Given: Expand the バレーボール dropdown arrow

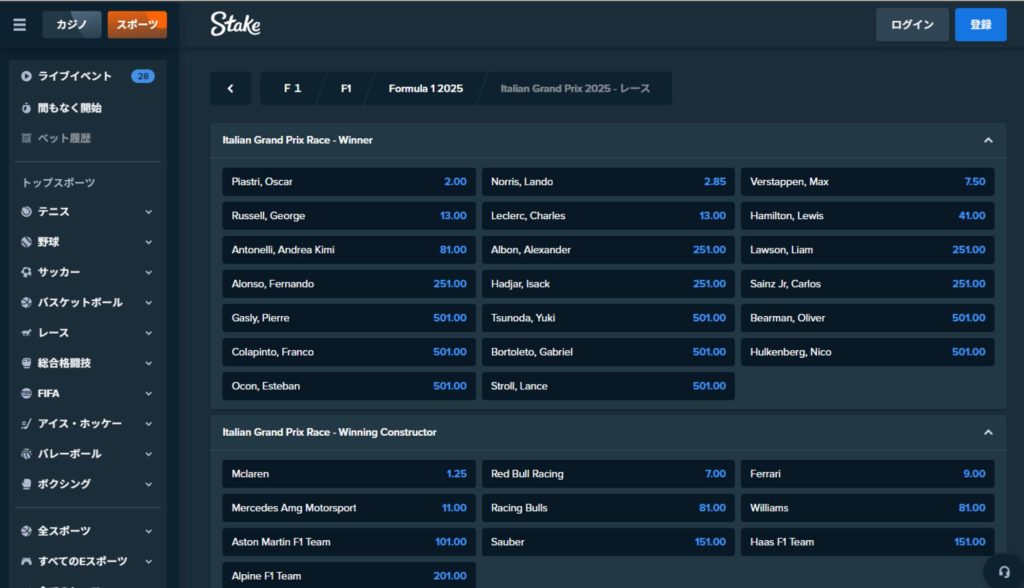Looking at the screenshot, I should point(148,453).
